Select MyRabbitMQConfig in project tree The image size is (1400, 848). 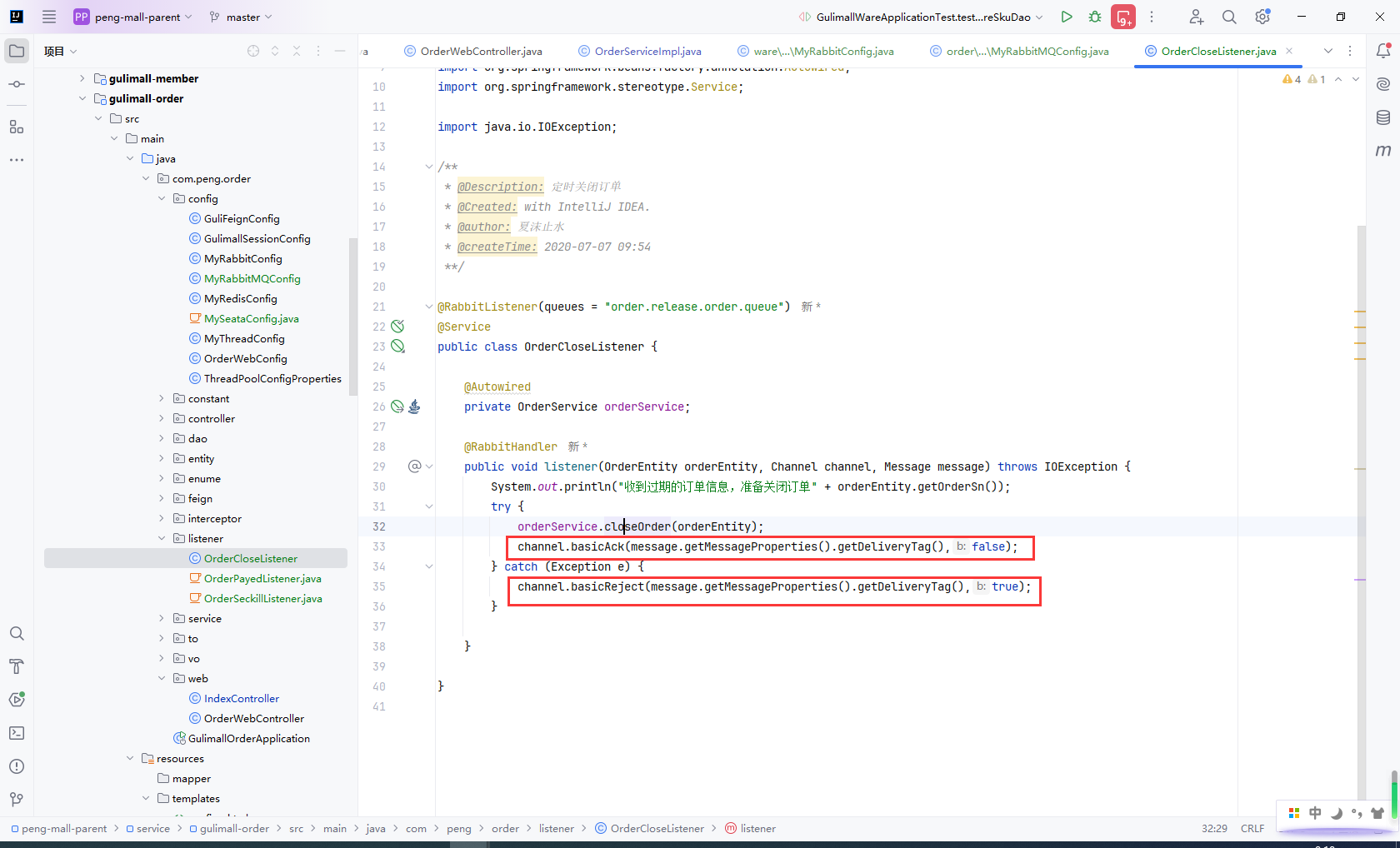tap(252, 278)
